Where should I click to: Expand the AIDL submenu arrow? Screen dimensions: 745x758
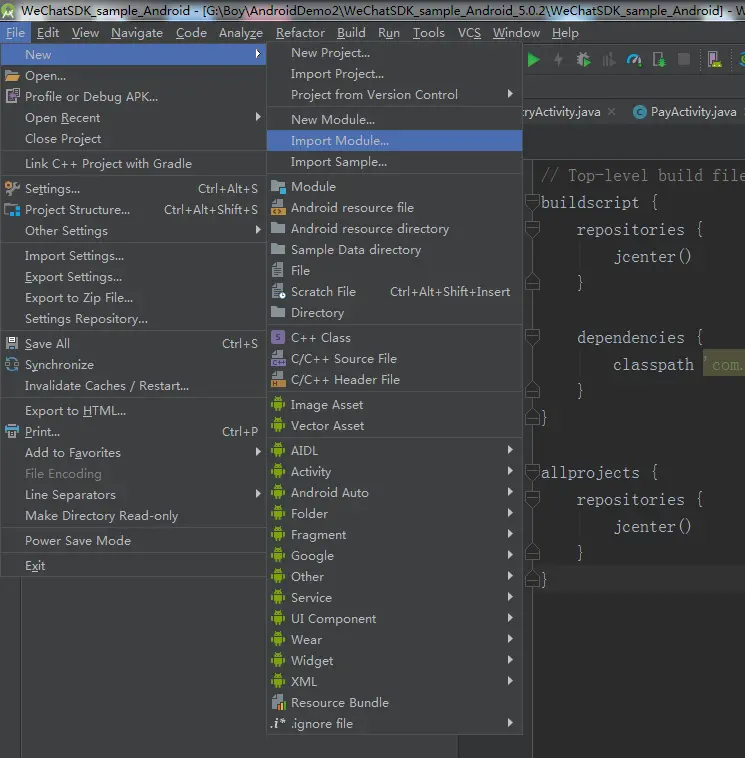[510, 450]
